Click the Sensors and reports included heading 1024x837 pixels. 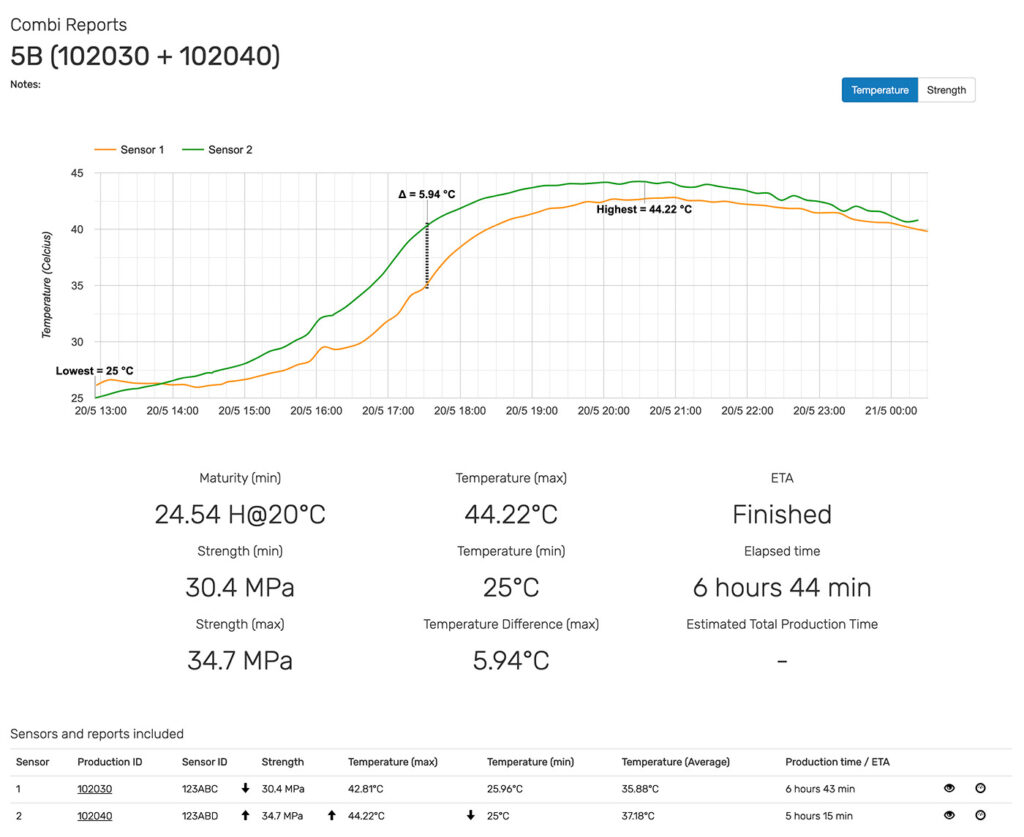point(97,734)
